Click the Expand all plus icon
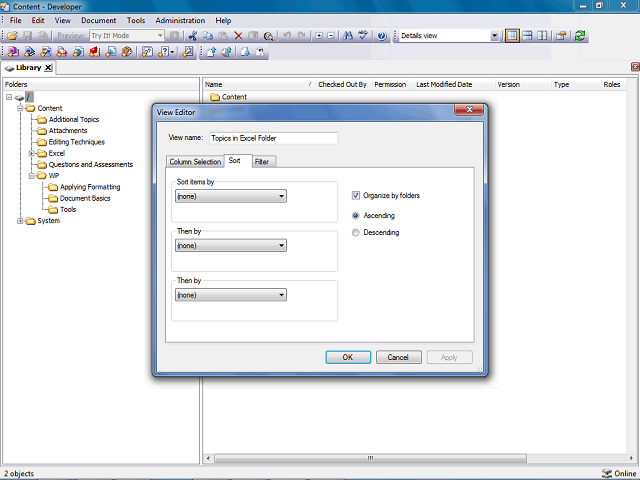This screenshot has height=480, width=640. (x=319, y=36)
